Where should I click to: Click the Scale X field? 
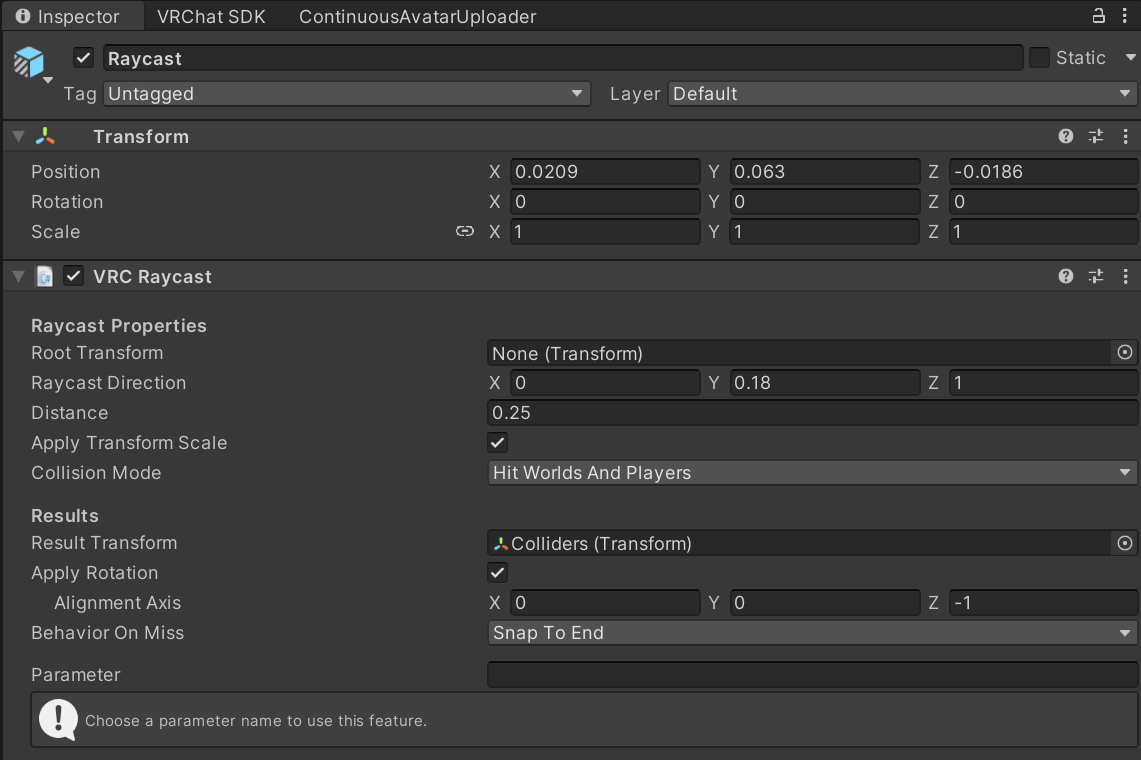[x=605, y=231]
